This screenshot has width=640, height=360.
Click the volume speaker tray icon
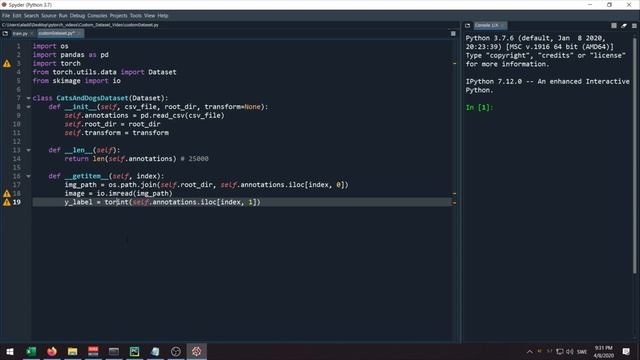point(570,351)
